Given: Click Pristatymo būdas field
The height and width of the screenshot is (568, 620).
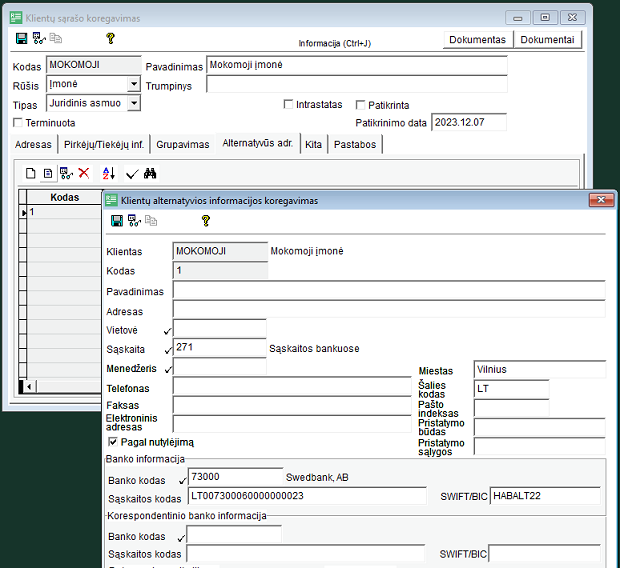Looking at the screenshot, I should pos(539,428).
